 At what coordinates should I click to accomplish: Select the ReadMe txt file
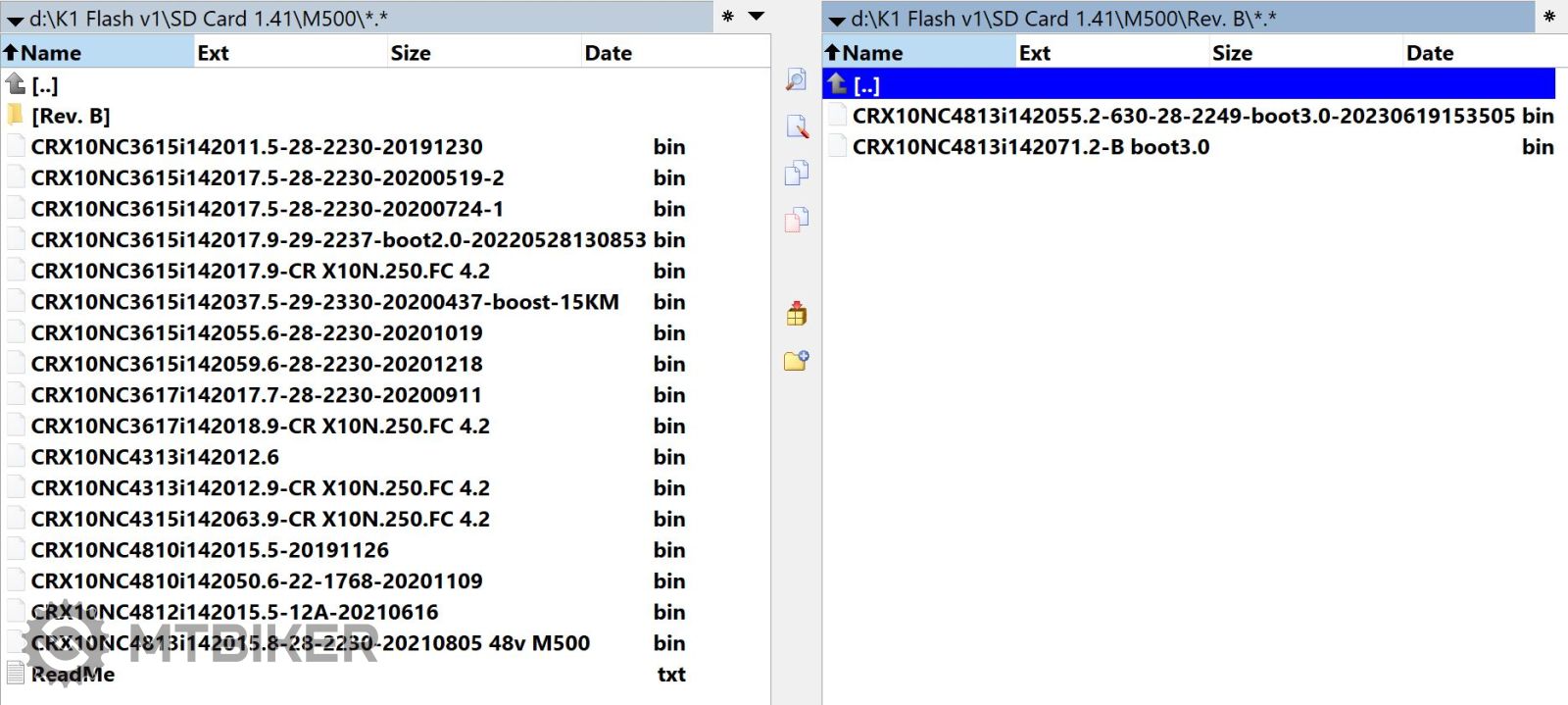pos(73,675)
